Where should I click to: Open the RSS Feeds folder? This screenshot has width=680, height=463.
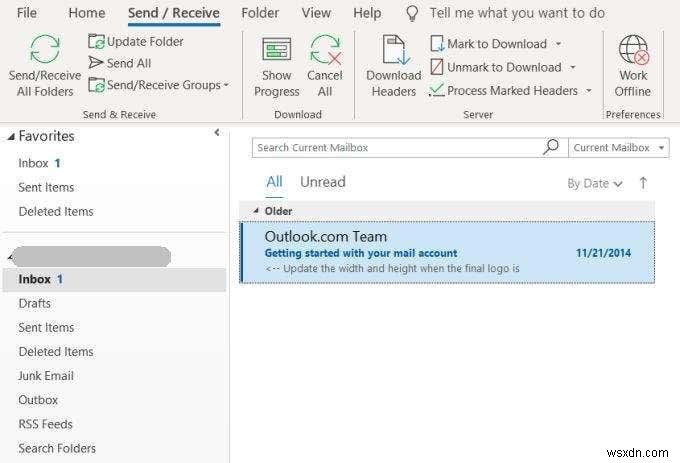point(45,424)
